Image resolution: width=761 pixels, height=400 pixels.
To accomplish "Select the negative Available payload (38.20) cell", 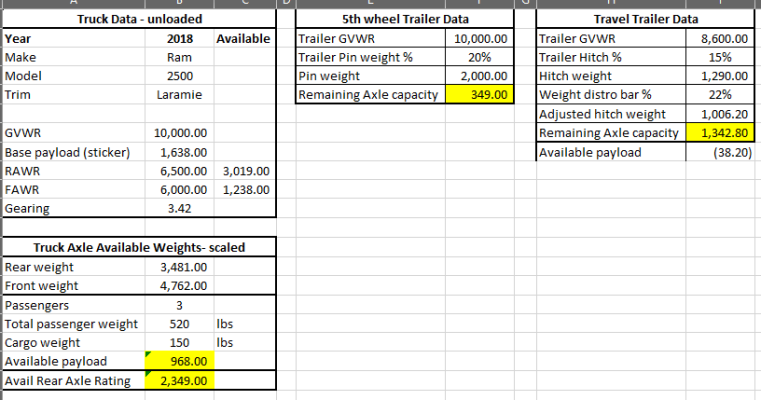I will (720, 152).
